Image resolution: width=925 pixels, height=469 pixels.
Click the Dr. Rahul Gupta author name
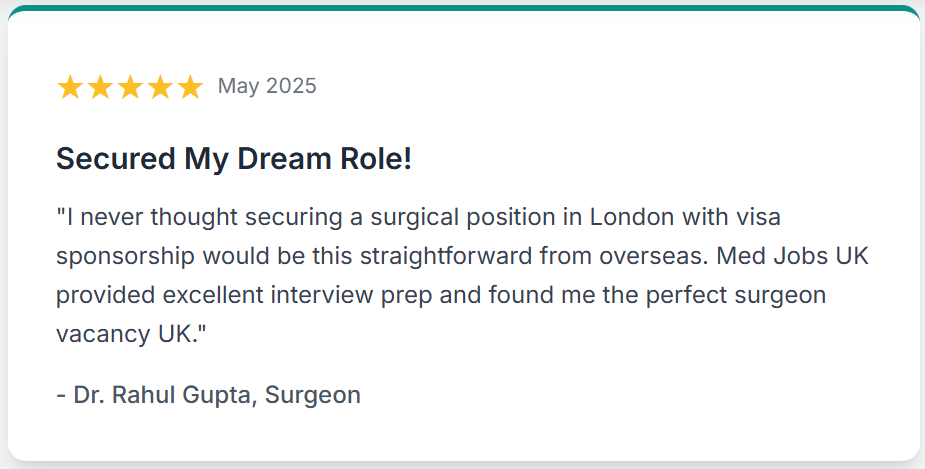coord(162,395)
